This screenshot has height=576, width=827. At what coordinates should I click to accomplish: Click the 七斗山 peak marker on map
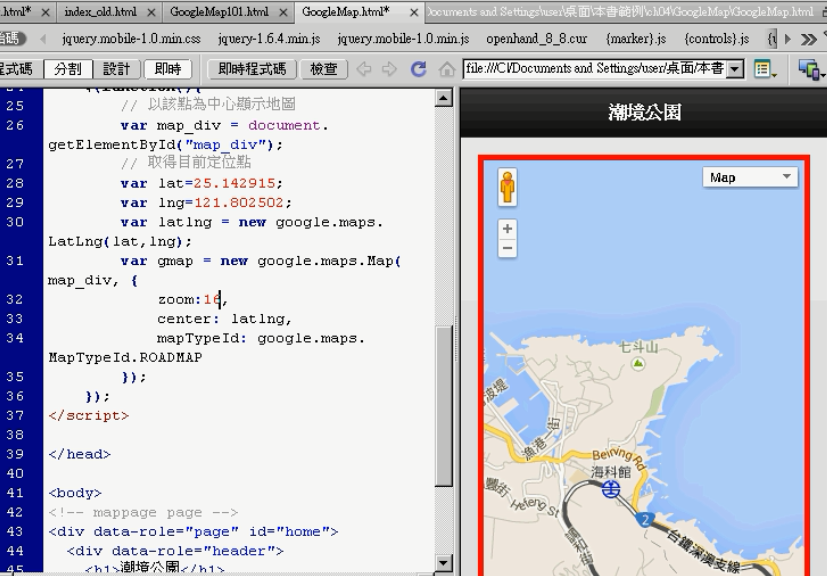[639, 363]
